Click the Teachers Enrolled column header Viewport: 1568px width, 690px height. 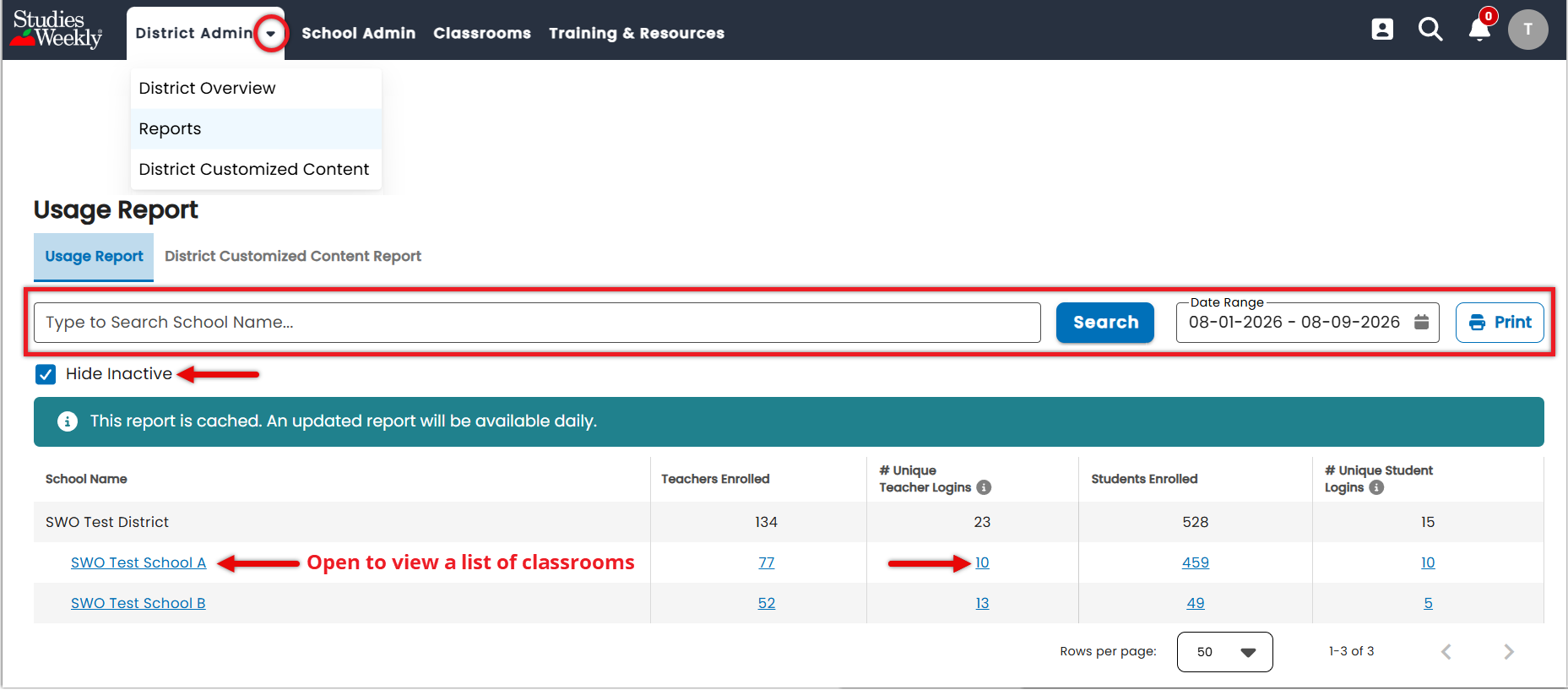click(x=715, y=480)
